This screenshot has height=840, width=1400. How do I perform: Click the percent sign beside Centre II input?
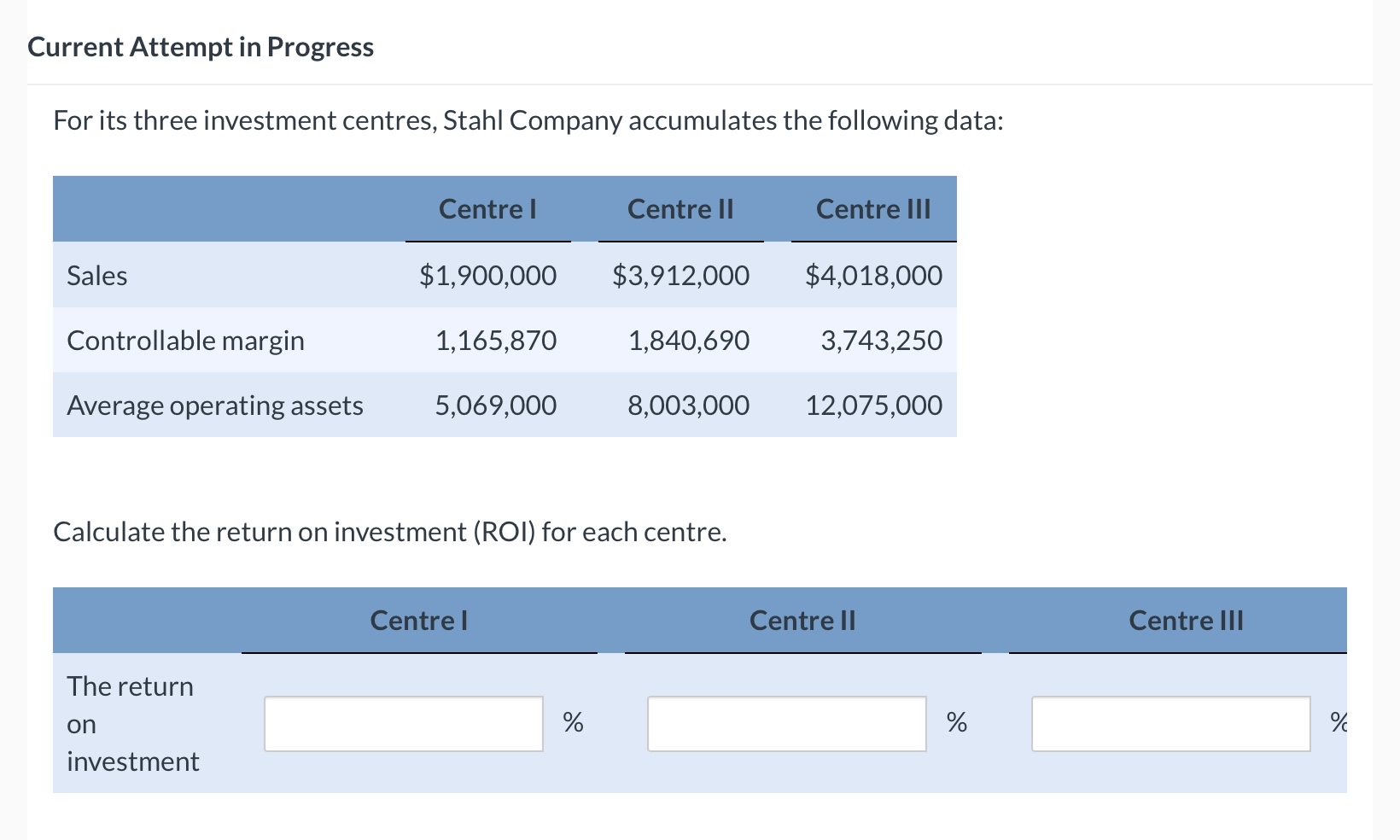(956, 723)
